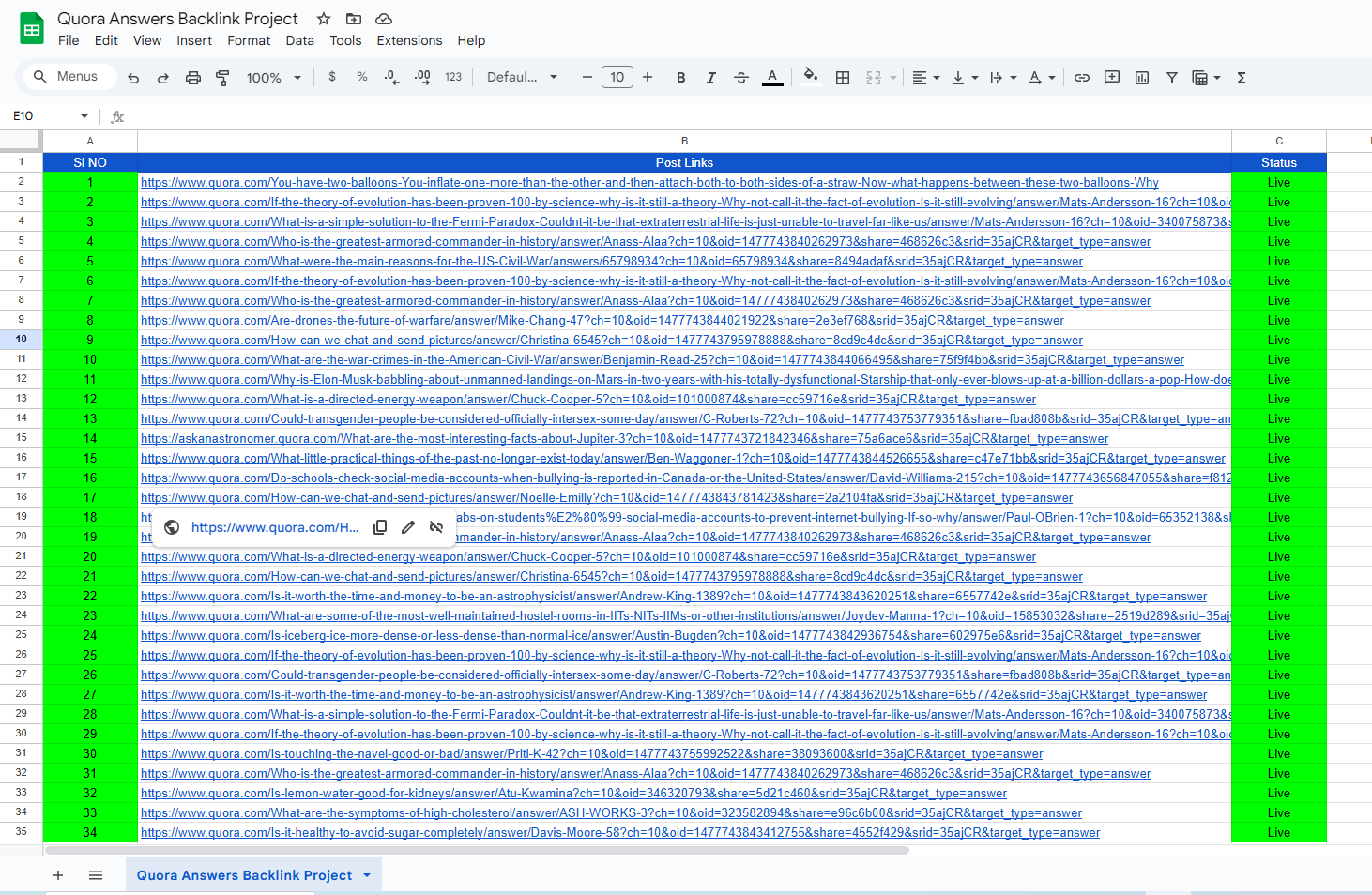Insert a comment
The width and height of the screenshot is (1372, 895).
click(1112, 78)
